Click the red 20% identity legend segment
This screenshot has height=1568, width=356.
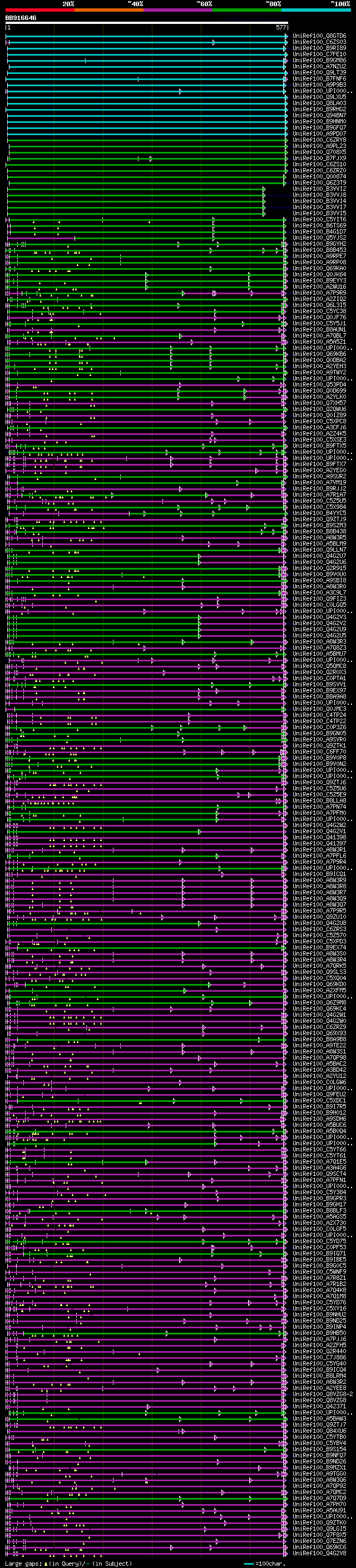coord(39,10)
